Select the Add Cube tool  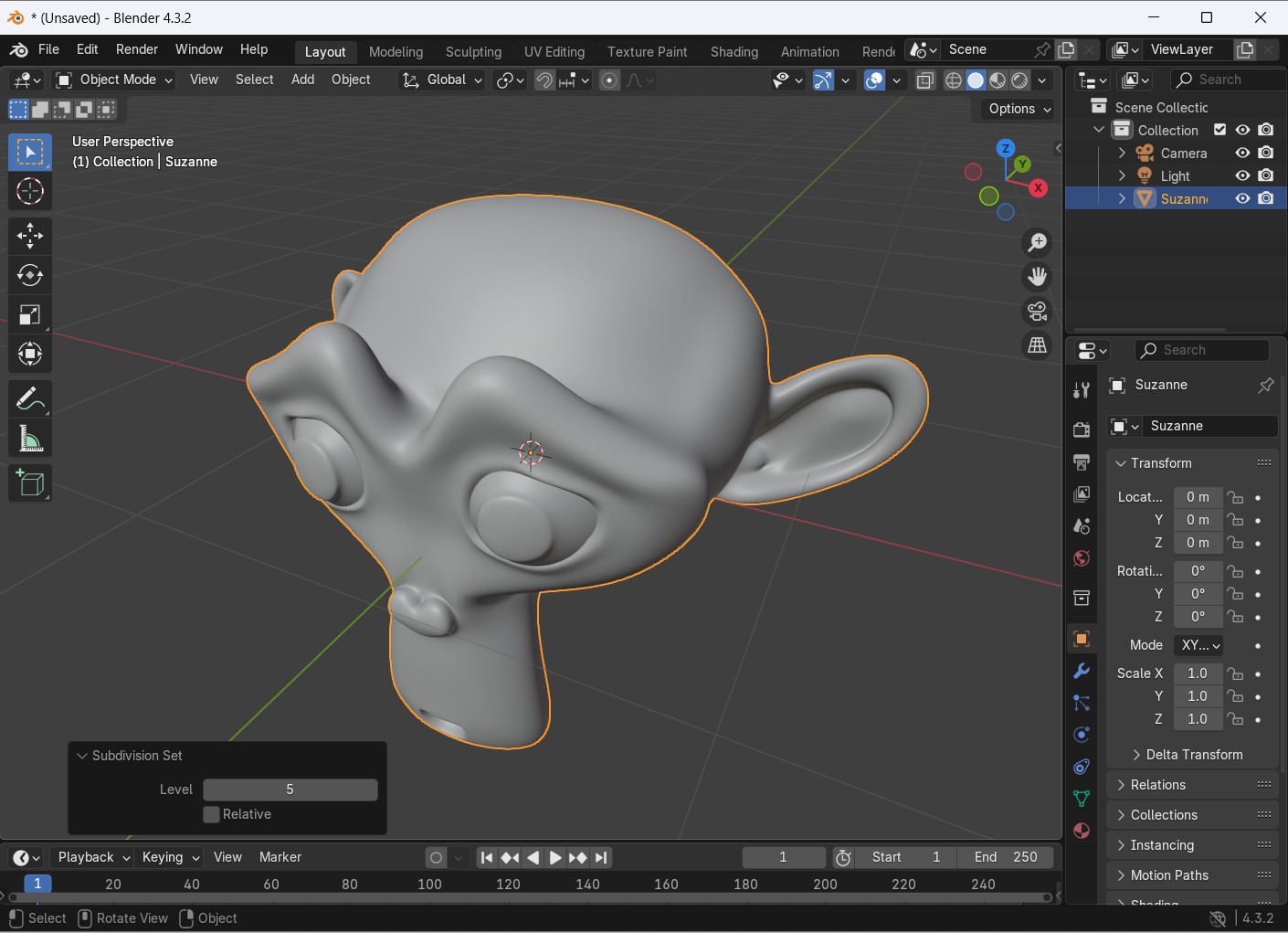30,483
